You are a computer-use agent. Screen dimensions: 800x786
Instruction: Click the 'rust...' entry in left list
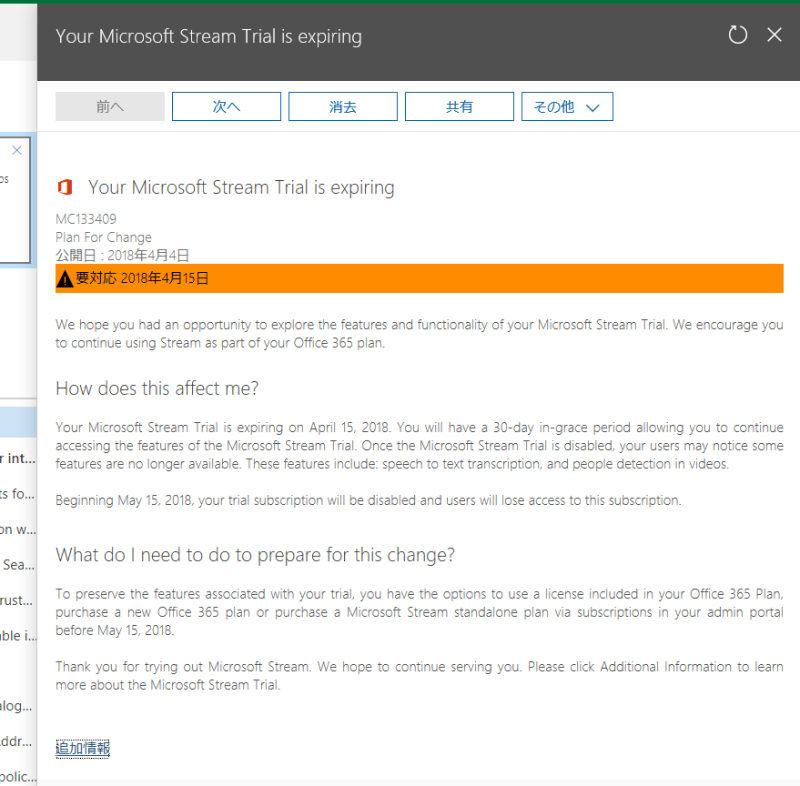(18, 600)
